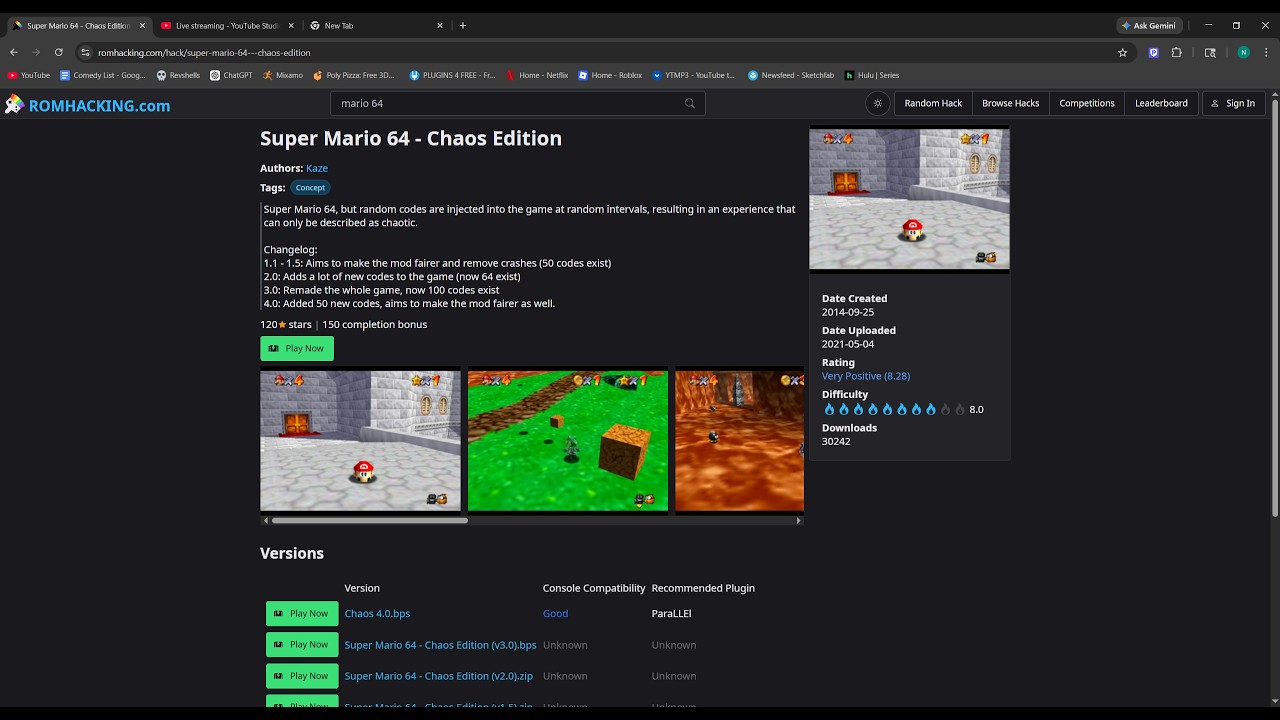Close the Live streaming YouTube Studio tab

(x=291, y=25)
